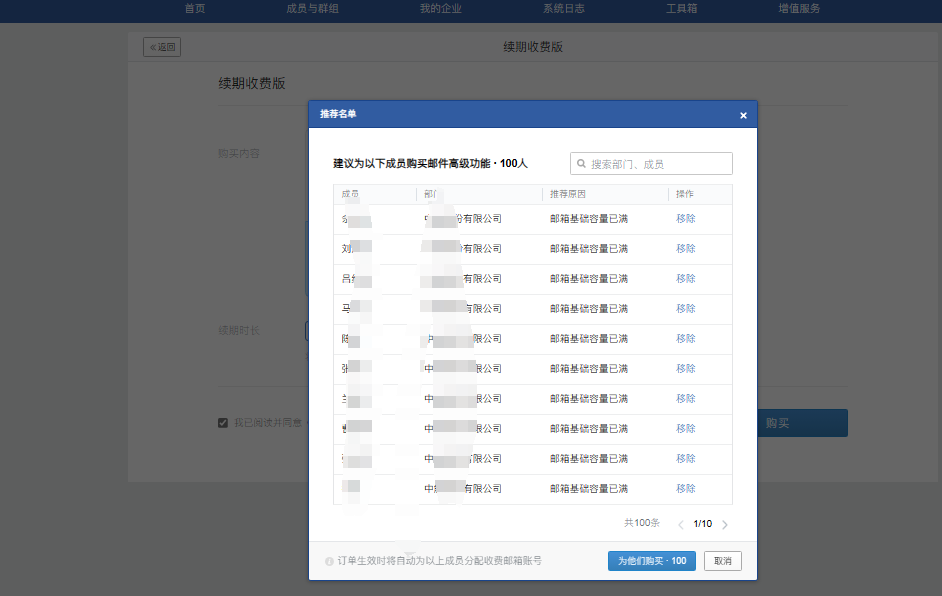
Task: Click the left pagination chevron
Action: click(x=681, y=523)
